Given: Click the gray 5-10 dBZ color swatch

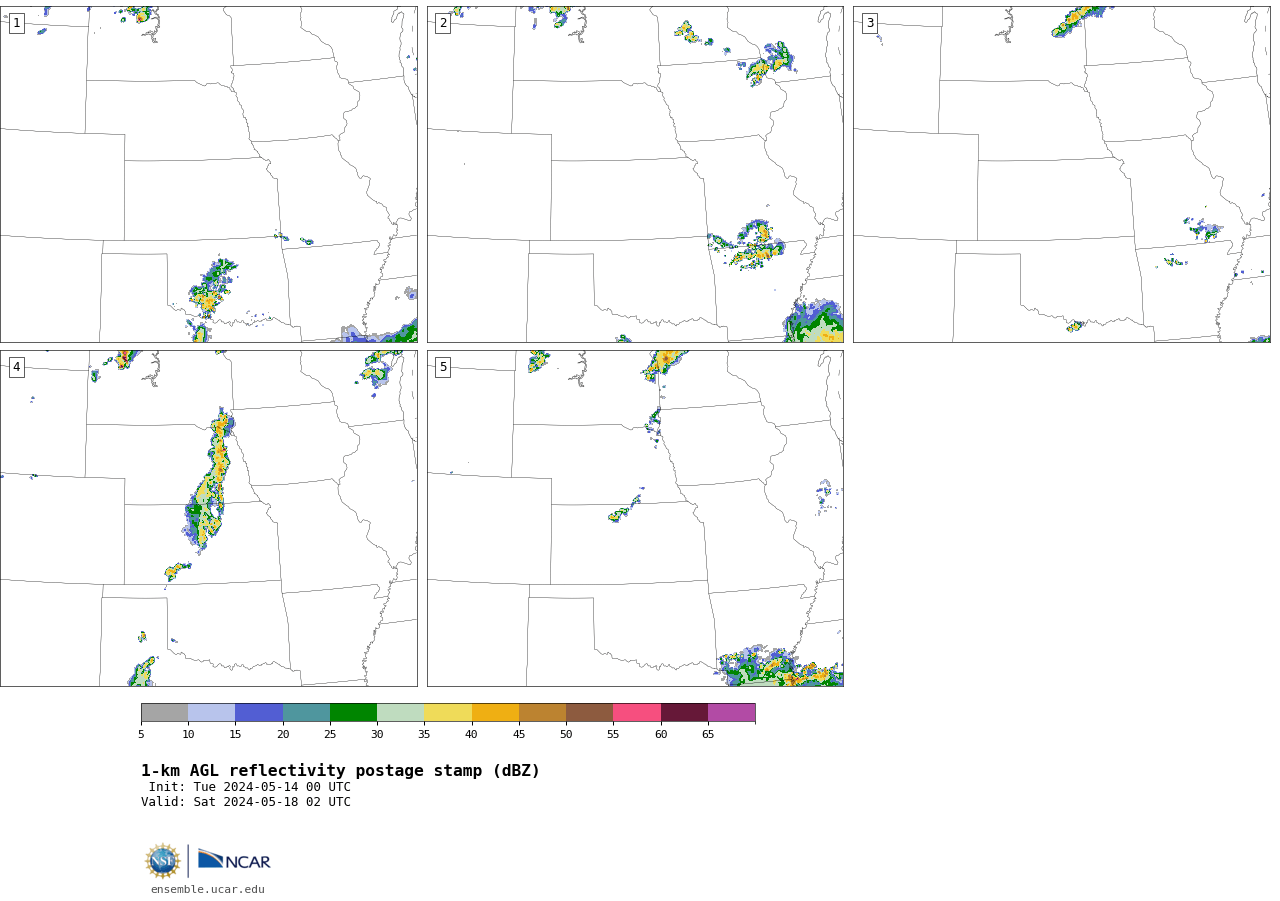Looking at the screenshot, I should (164, 713).
